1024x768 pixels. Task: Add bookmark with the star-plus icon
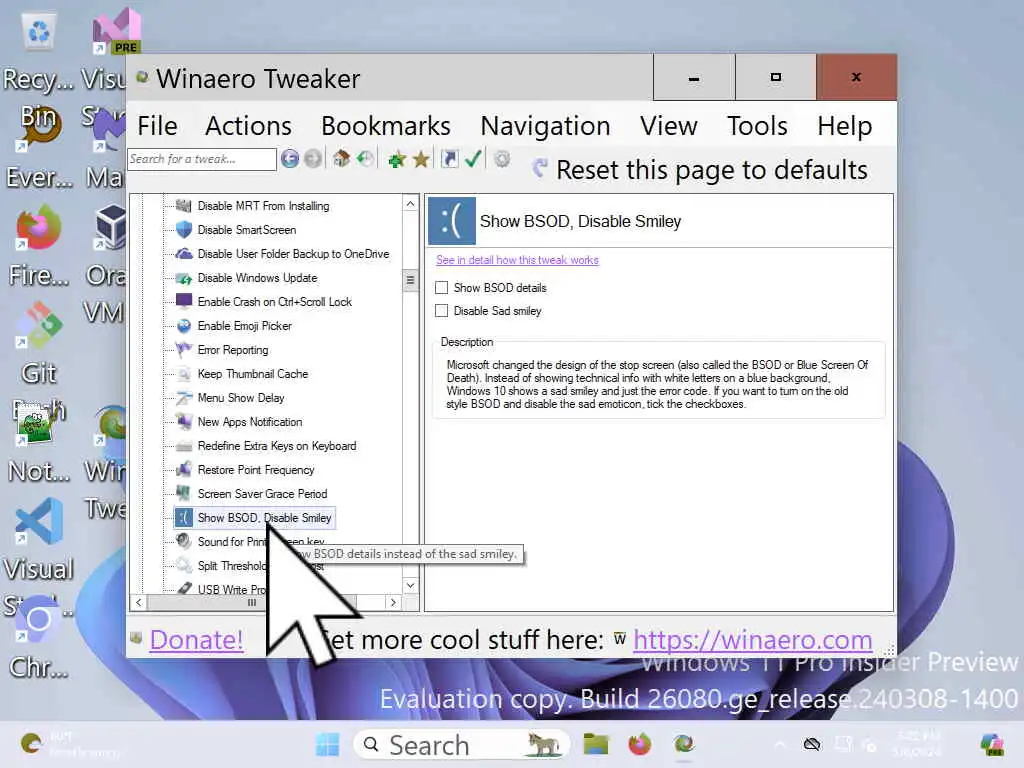pyautogui.click(x=396, y=159)
